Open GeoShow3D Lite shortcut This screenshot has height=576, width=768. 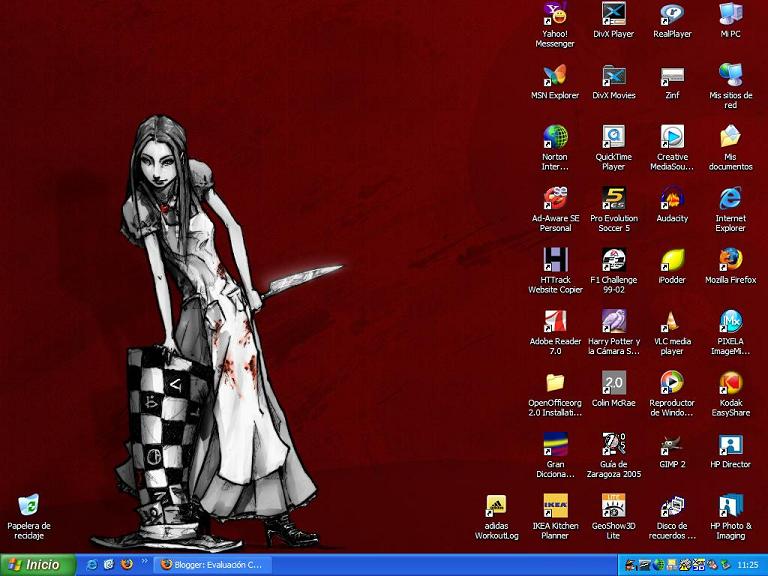click(614, 505)
